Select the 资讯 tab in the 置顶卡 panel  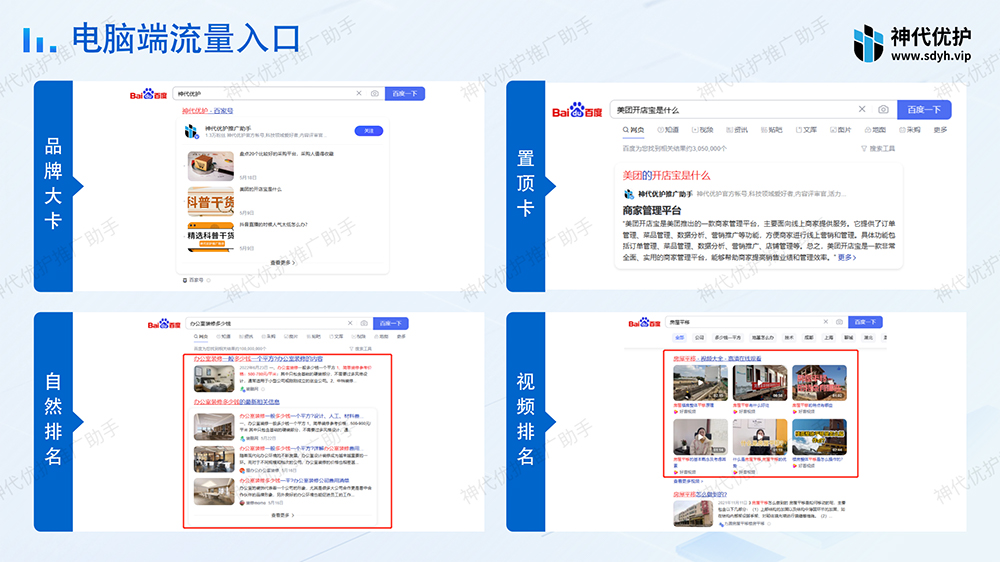pos(737,130)
